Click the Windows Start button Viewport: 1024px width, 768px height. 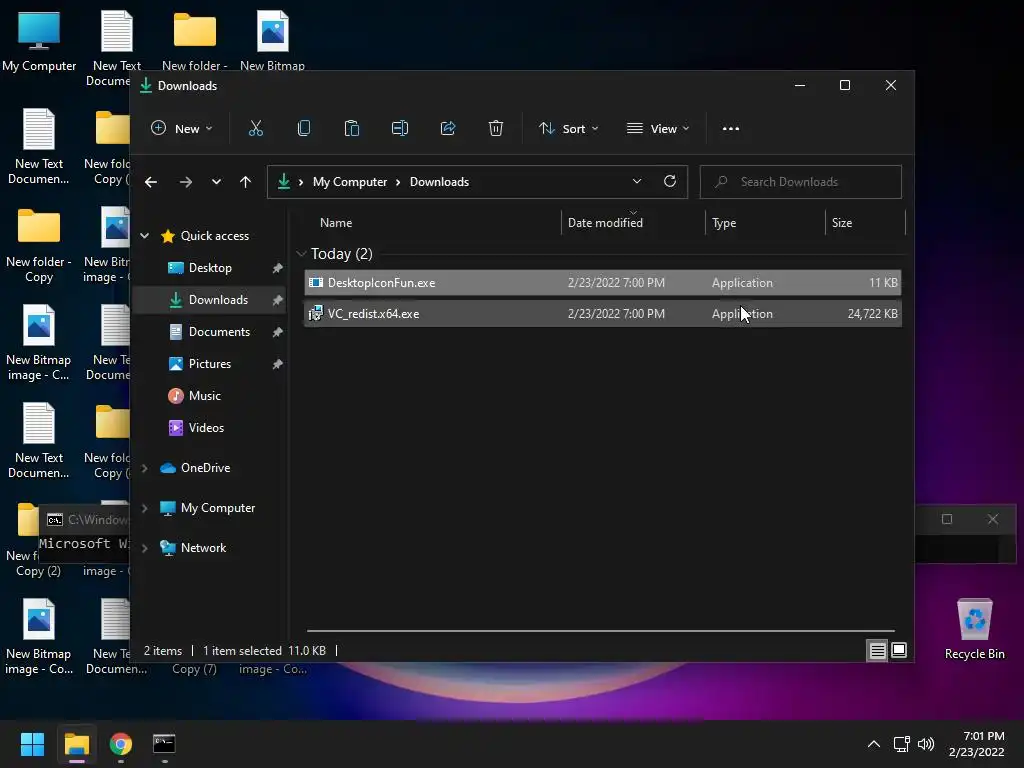click(x=32, y=744)
